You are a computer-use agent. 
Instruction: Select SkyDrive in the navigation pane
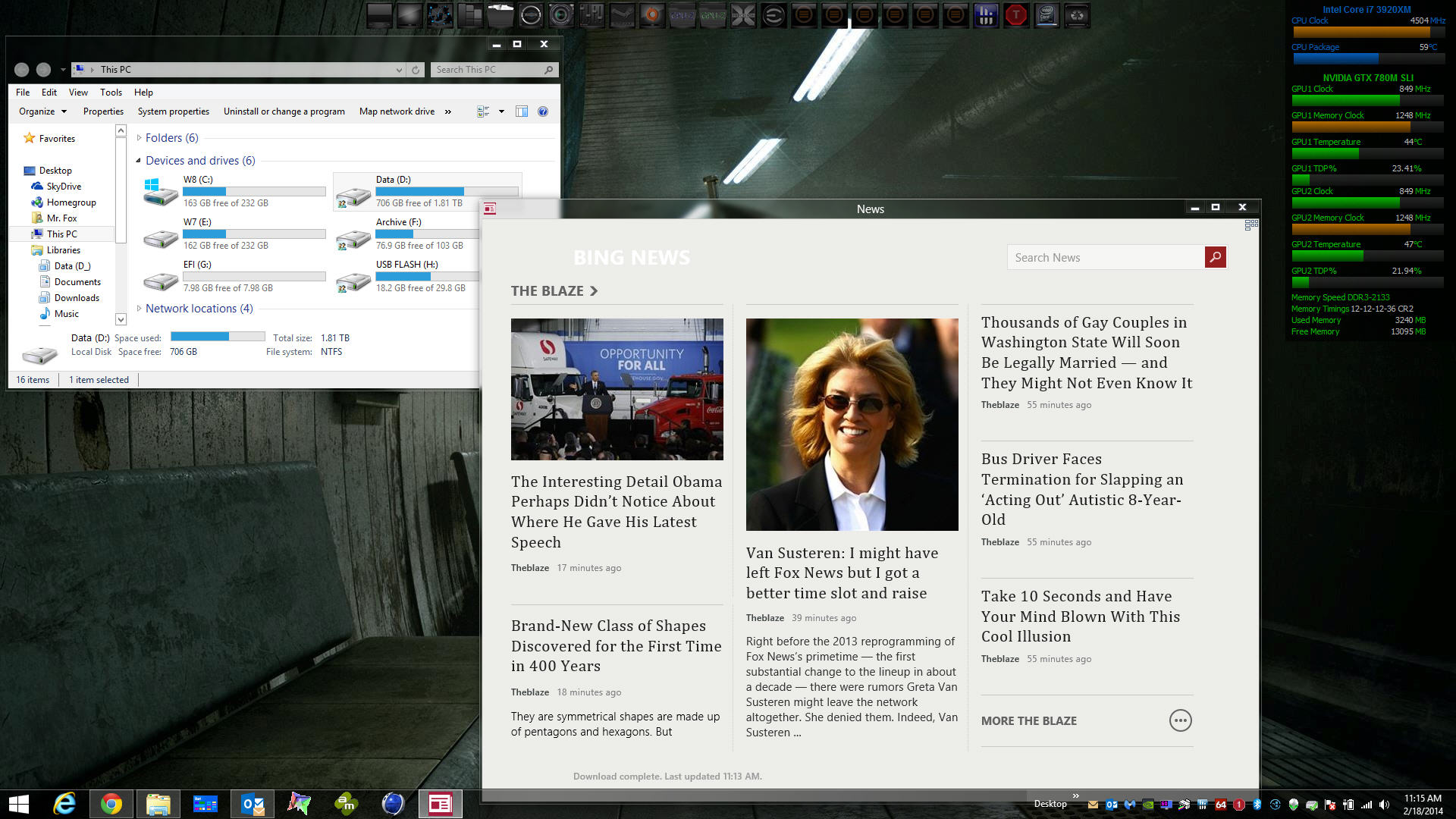(x=57, y=187)
